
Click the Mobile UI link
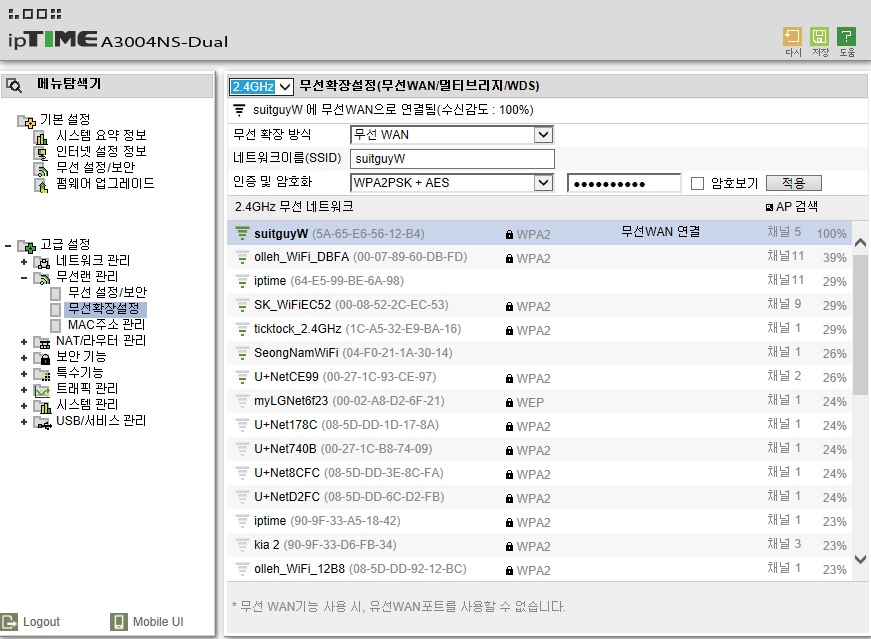[x=158, y=622]
